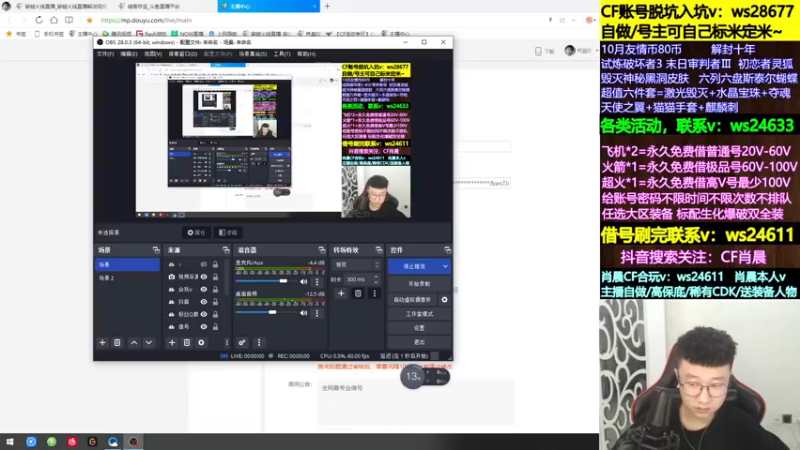Mute the 麦克风/Aux speaker icon
The width and height of the screenshot is (800, 450).
(304, 282)
